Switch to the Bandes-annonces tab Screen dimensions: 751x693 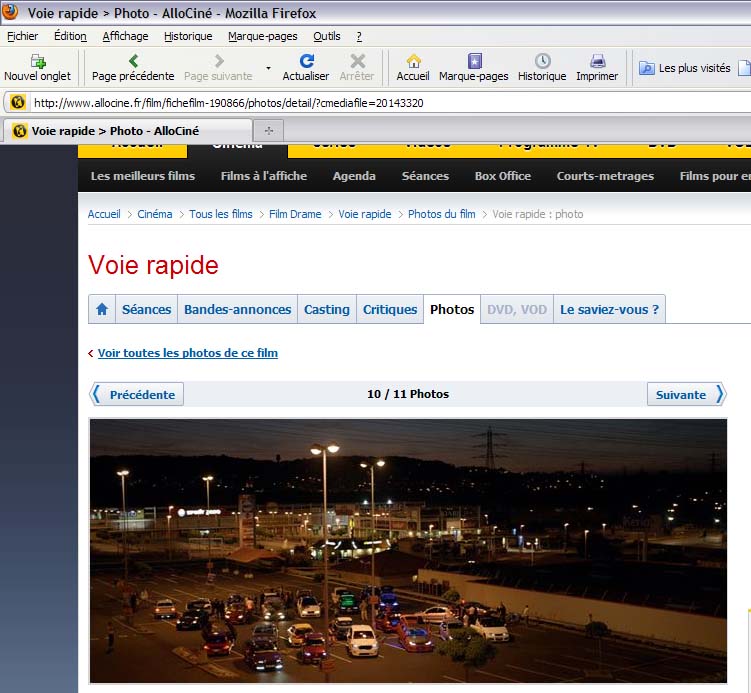(x=238, y=309)
